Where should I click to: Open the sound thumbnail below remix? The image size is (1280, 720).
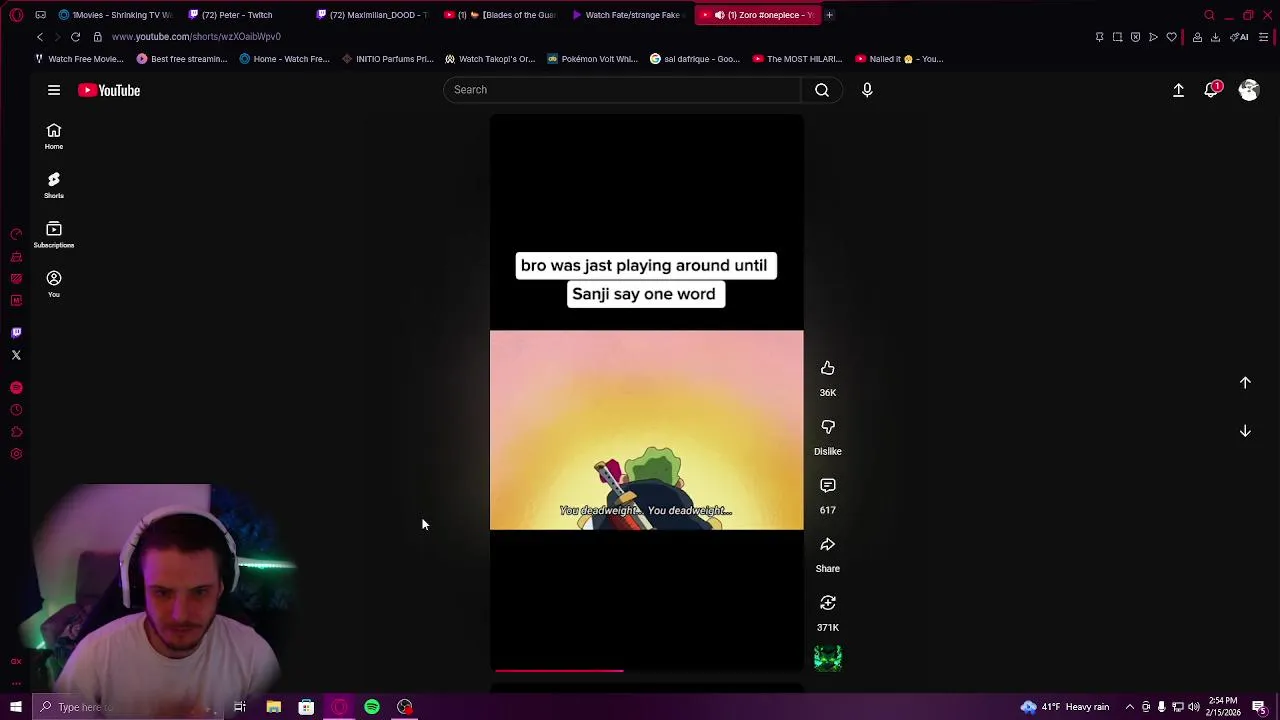click(x=828, y=658)
